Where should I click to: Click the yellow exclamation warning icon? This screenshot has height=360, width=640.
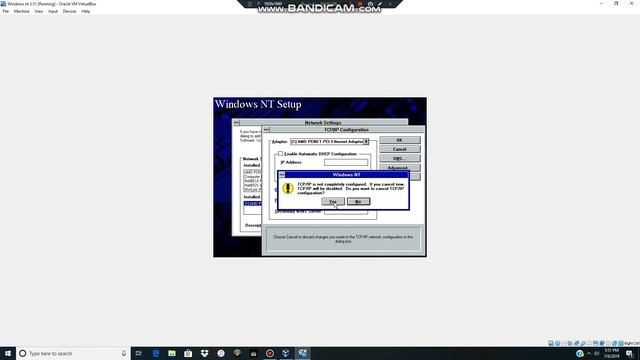click(x=288, y=188)
